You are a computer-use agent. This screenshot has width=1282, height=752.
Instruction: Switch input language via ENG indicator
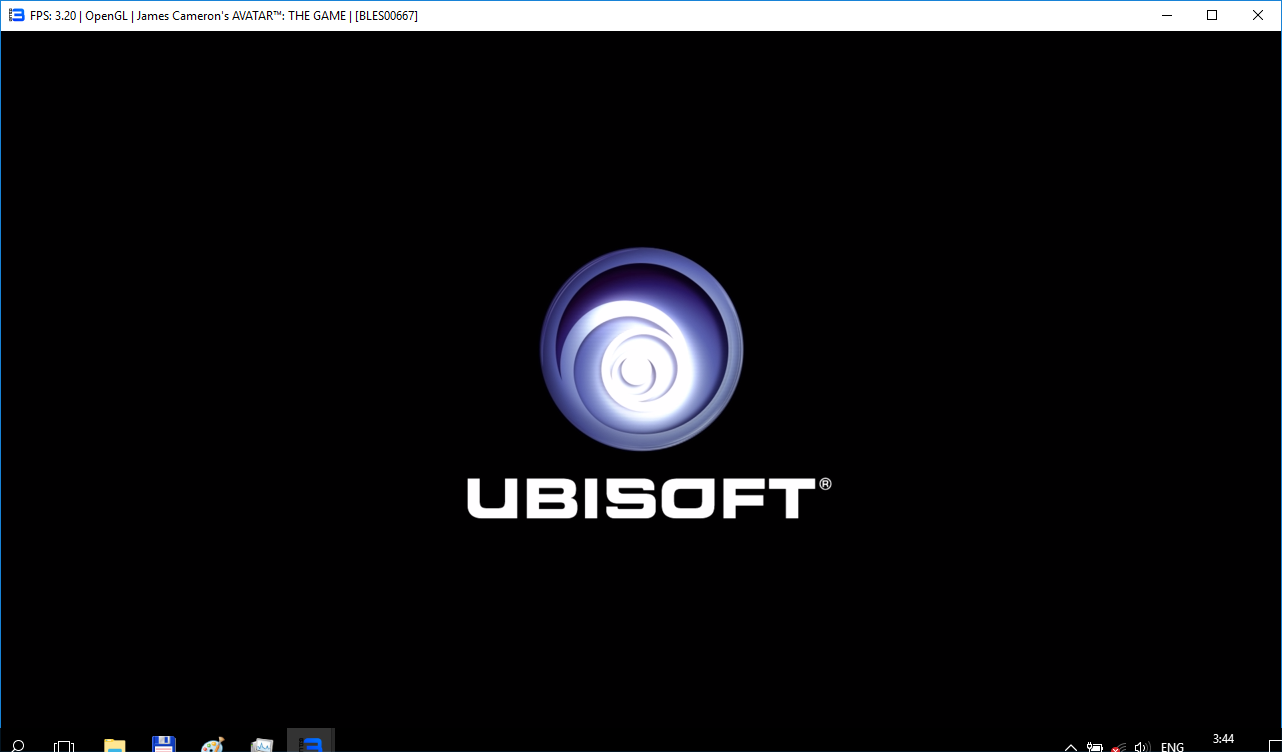[x=1172, y=746]
